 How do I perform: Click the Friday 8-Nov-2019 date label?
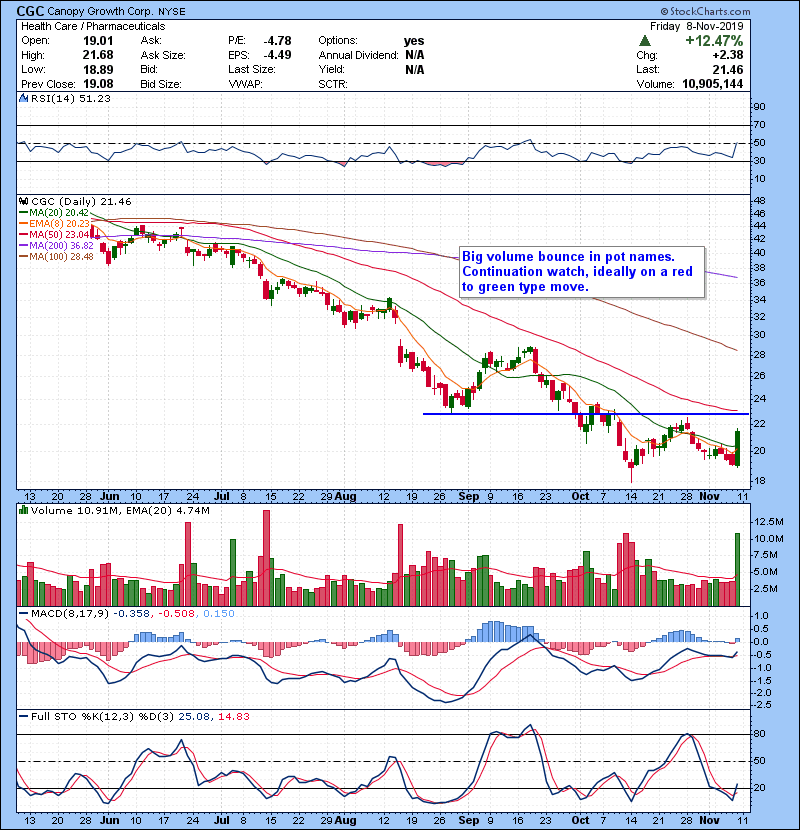pyautogui.click(x=697, y=26)
